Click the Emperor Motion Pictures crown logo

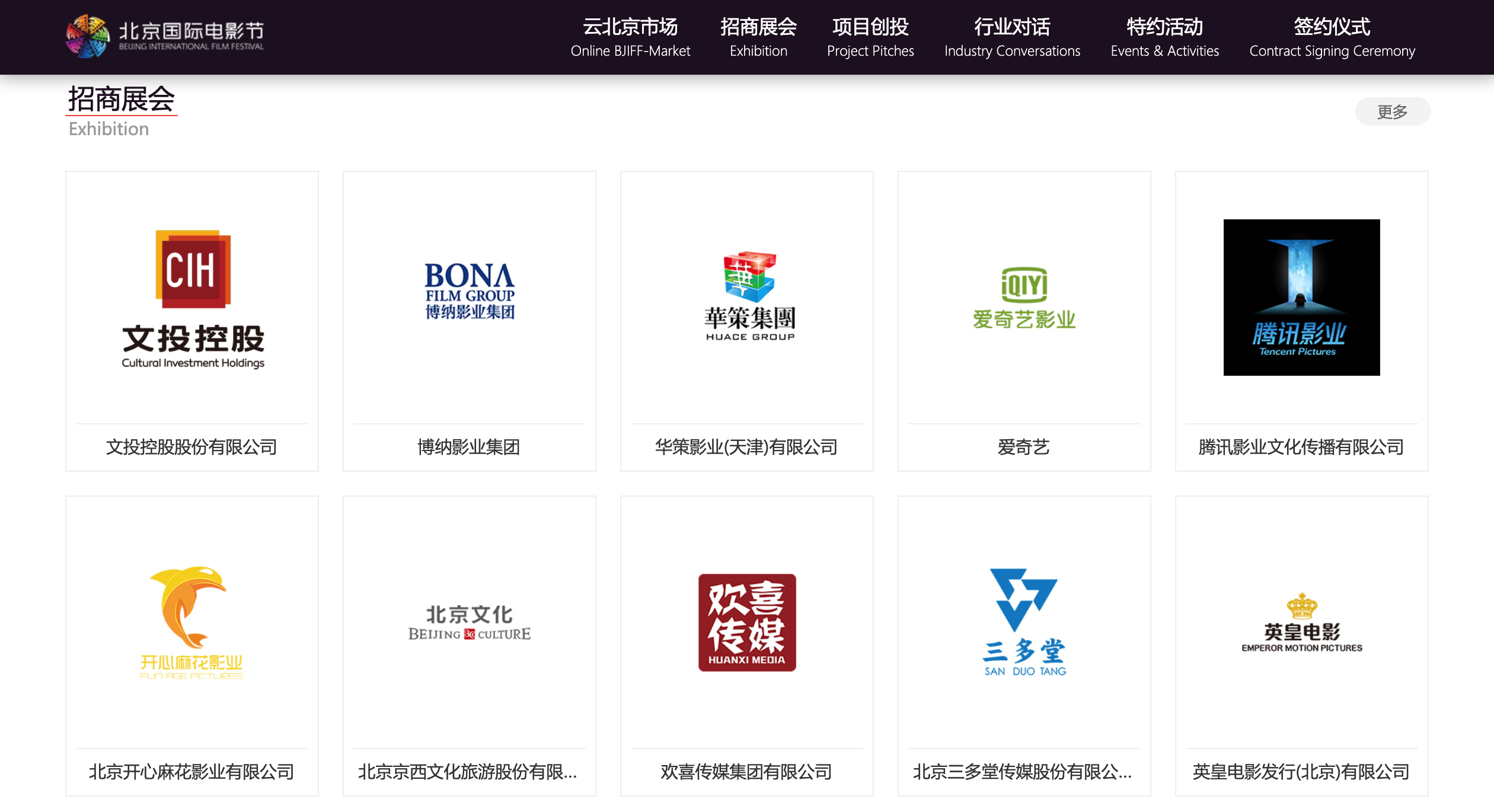tap(1302, 622)
